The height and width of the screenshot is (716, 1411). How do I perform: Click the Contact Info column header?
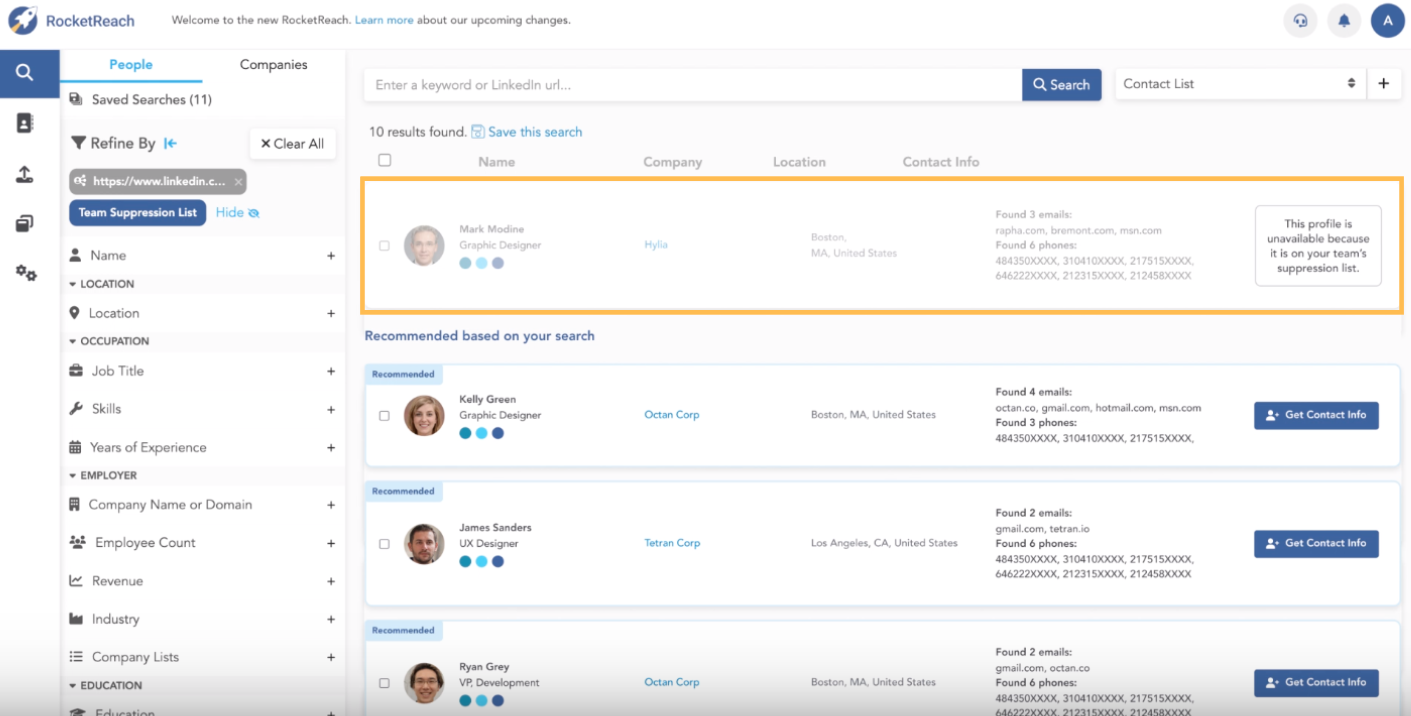click(x=941, y=162)
